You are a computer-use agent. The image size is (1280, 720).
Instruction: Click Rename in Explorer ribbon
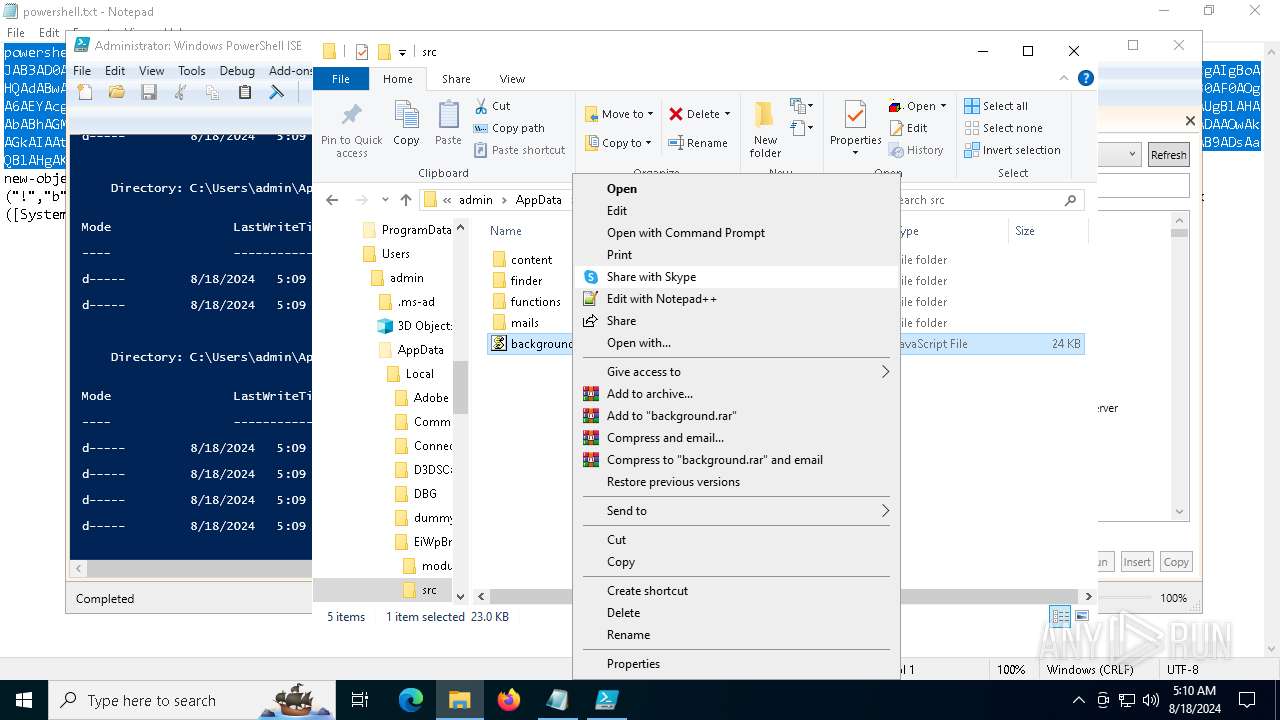pyautogui.click(x=697, y=143)
